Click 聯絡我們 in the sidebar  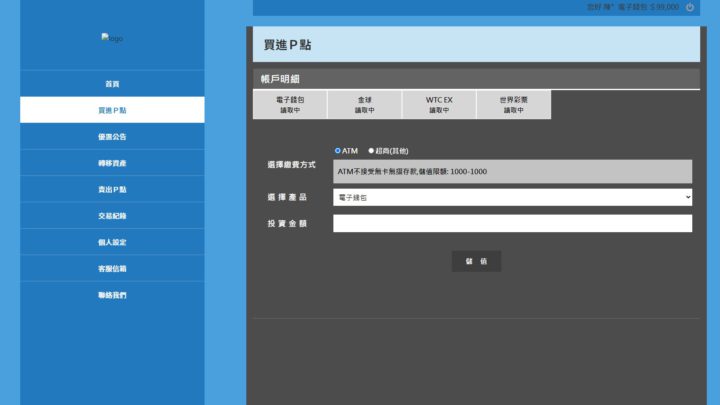(112, 295)
